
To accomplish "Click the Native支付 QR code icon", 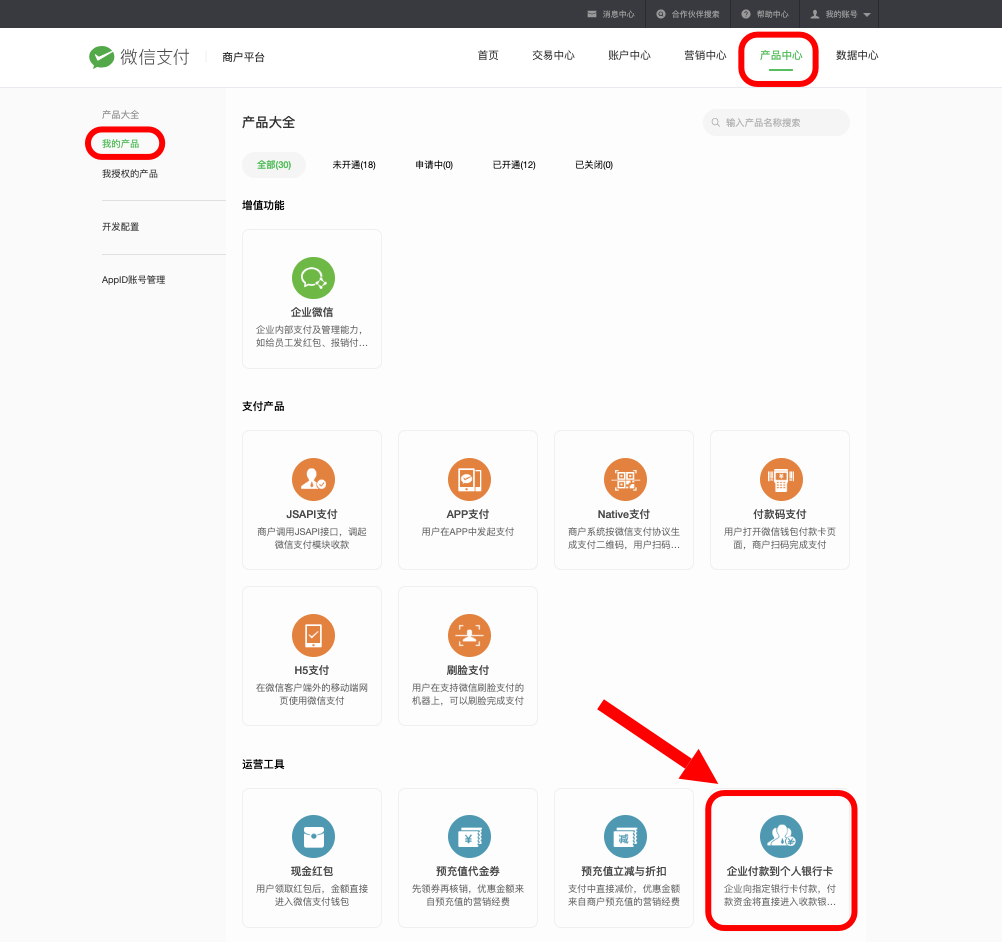I will [625, 479].
